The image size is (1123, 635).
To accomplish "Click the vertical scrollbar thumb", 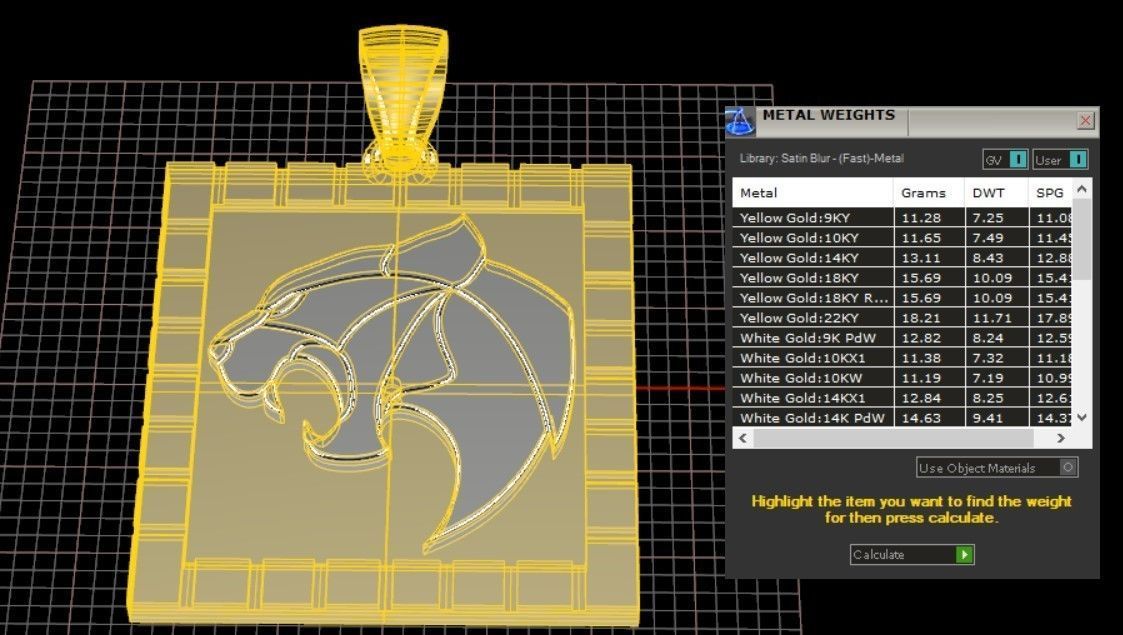I will (x=1081, y=239).
